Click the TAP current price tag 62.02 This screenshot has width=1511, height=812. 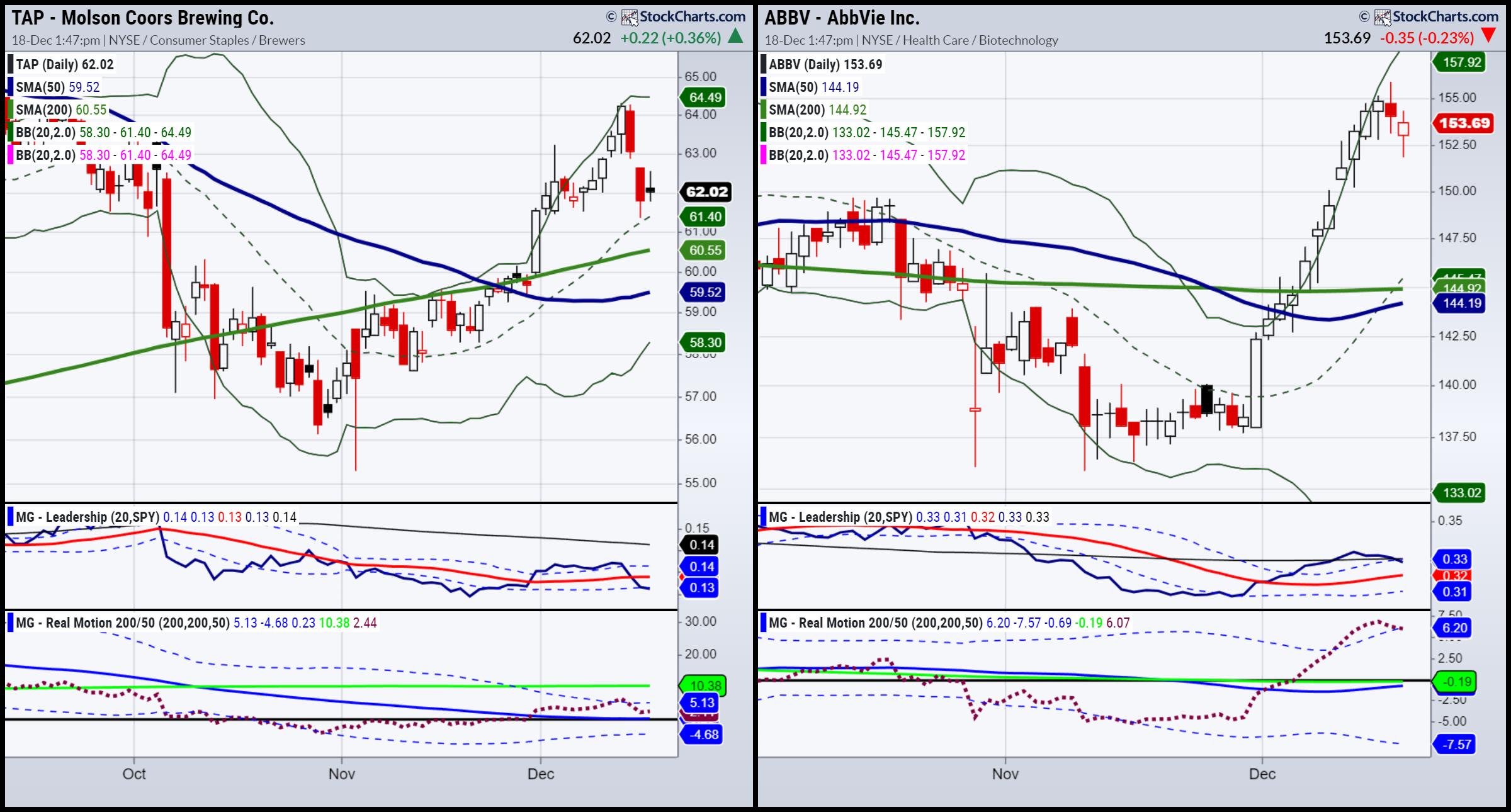pos(706,192)
